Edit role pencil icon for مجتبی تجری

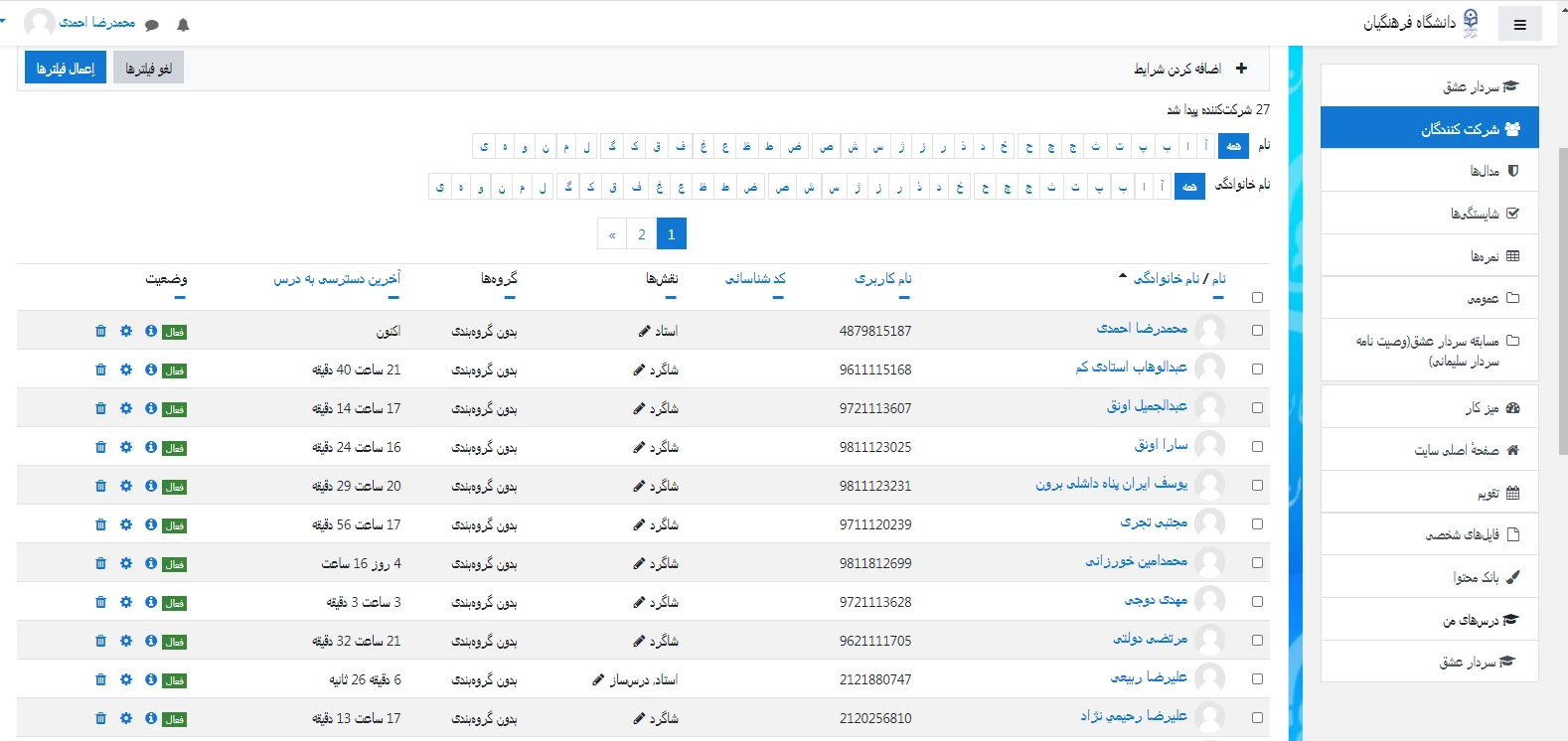pos(639,524)
